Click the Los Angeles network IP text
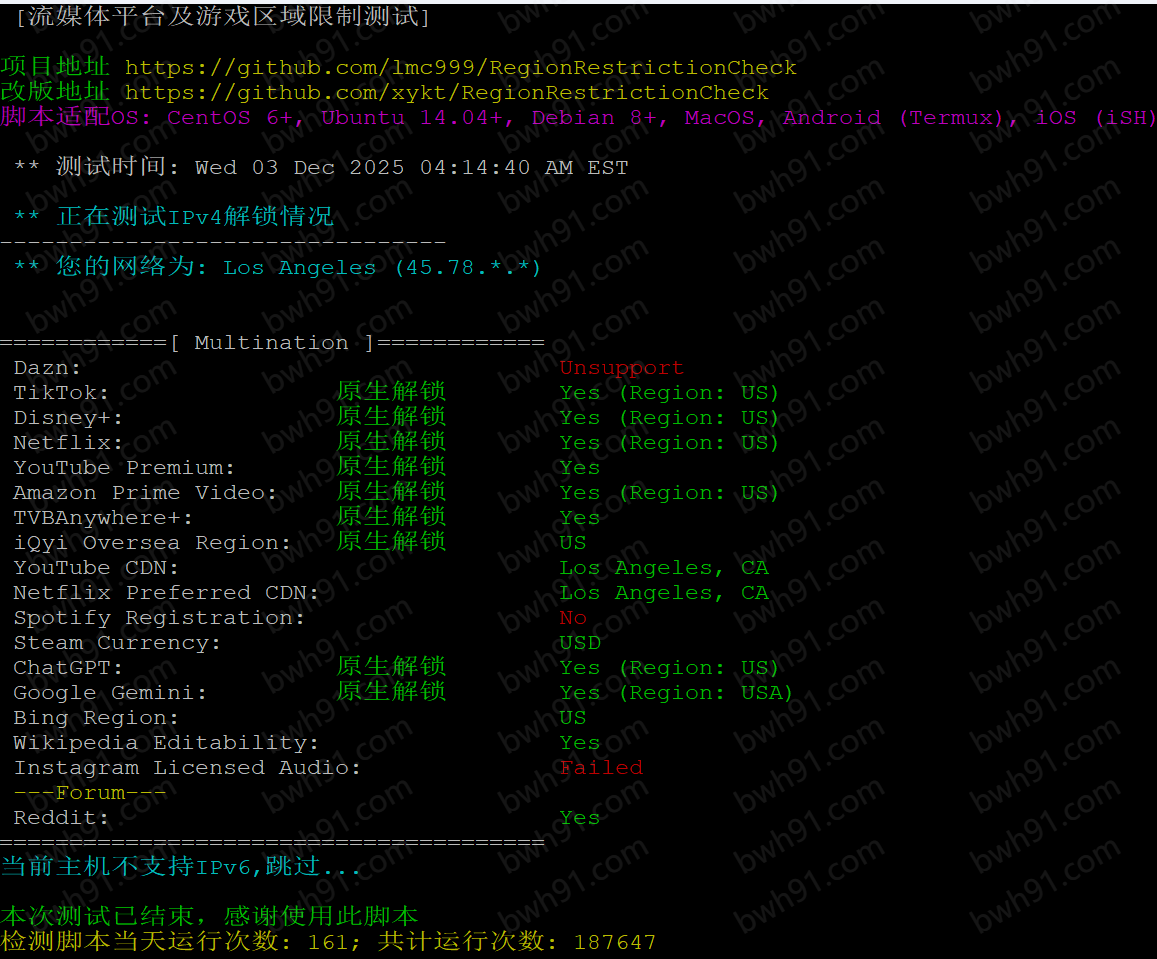The height and width of the screenshot is (959, 1157). point(381,268)
